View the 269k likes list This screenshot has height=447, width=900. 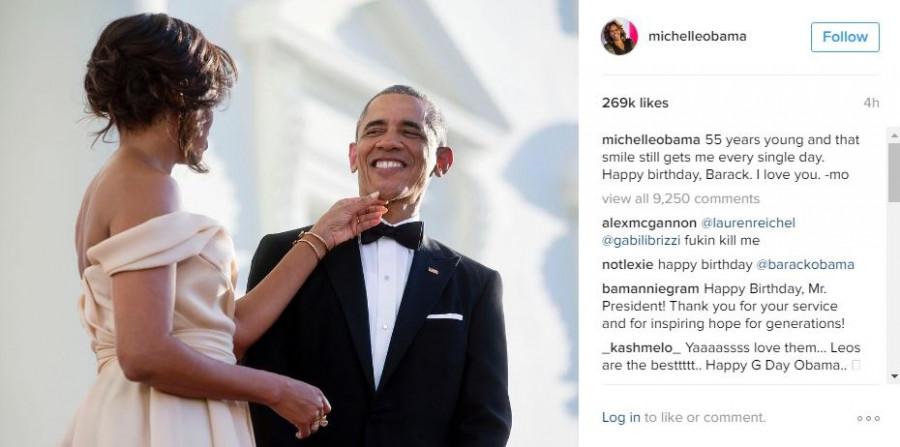635,103
